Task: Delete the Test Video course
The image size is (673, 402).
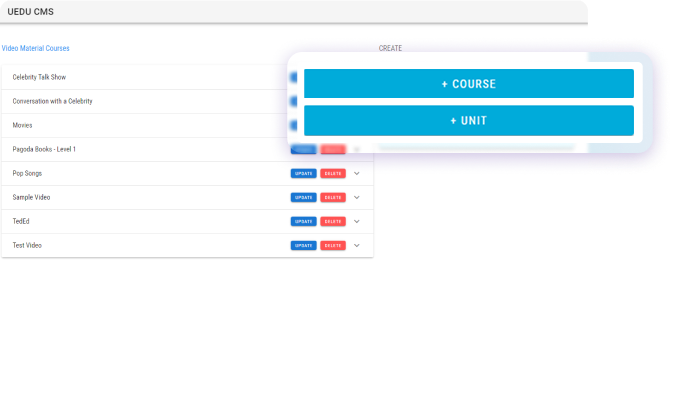Action: click(333, 245)
